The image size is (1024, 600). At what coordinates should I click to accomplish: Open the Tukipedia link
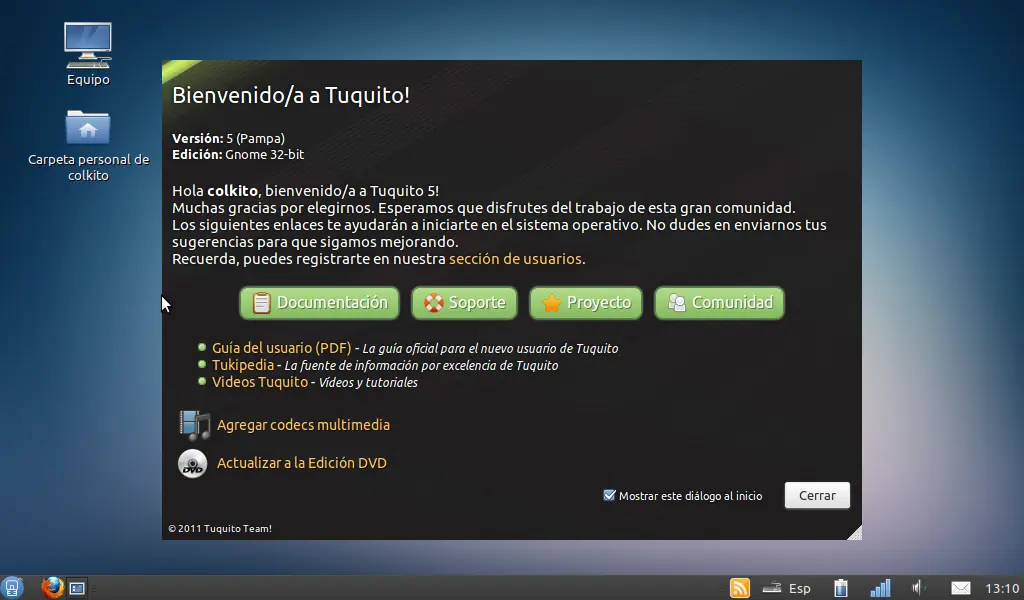coord(243,365)
